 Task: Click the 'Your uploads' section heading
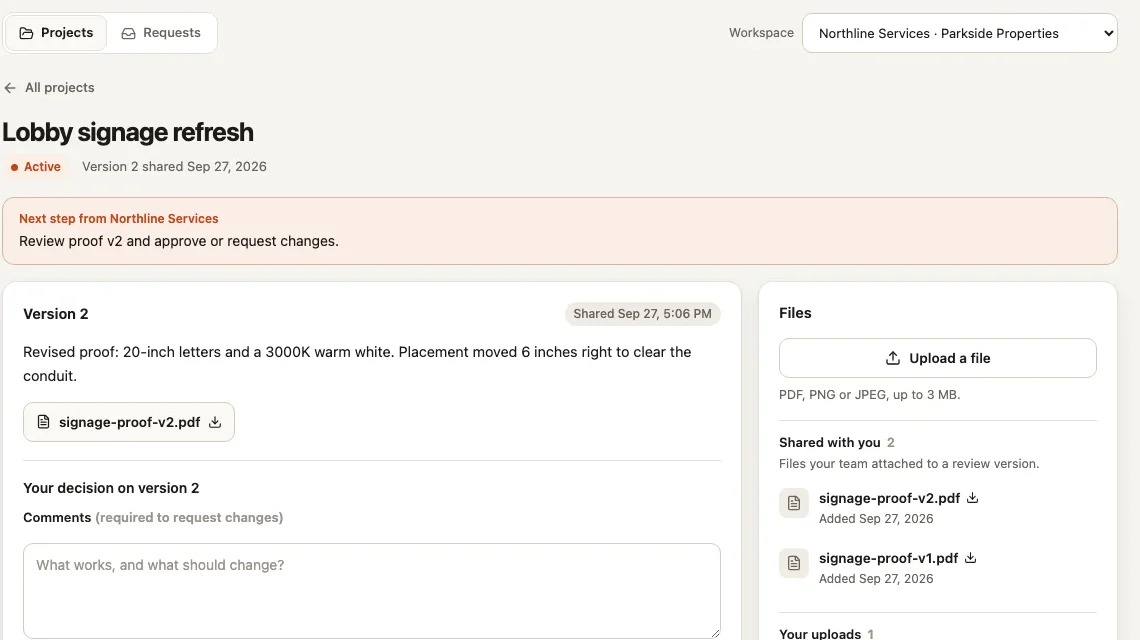tap(820, 633)
